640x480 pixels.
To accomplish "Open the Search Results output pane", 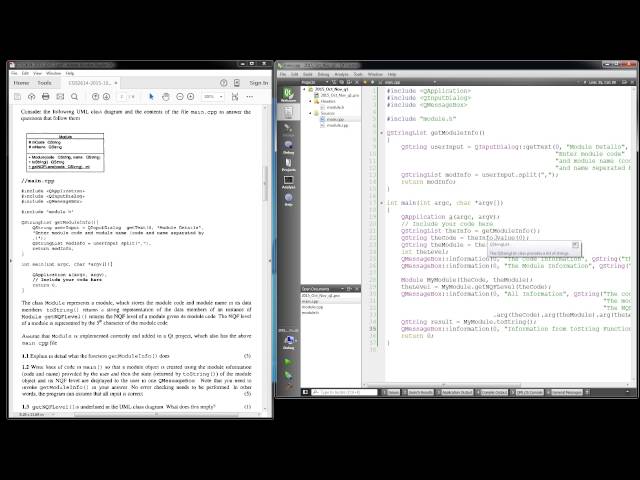I will pyautogui.click(x=418, y=392).
